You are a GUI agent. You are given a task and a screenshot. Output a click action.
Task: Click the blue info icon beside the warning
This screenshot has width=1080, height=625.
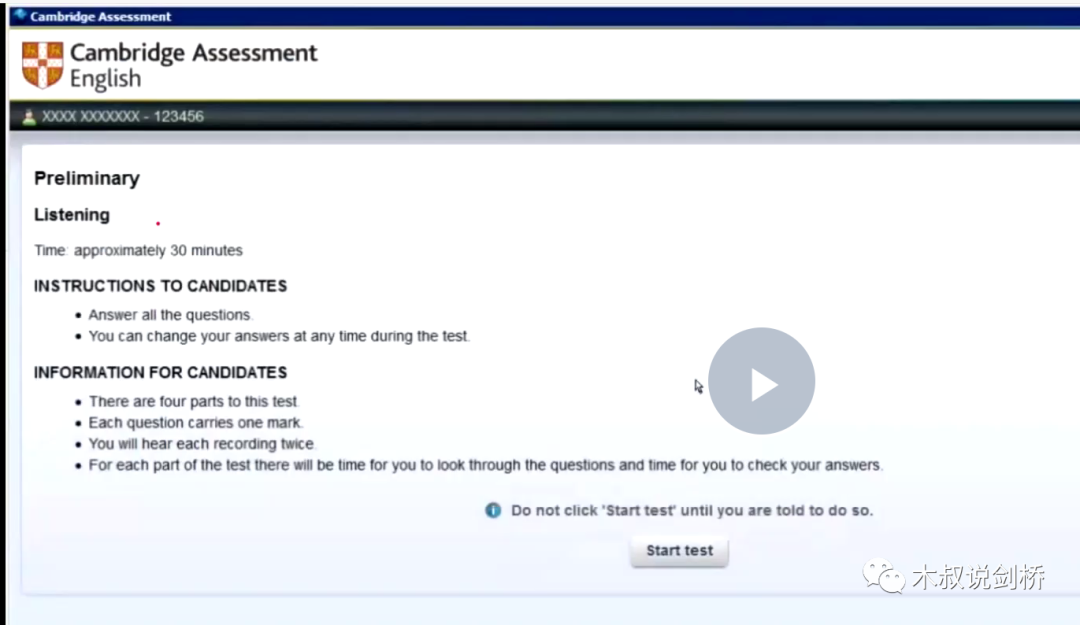493,510
